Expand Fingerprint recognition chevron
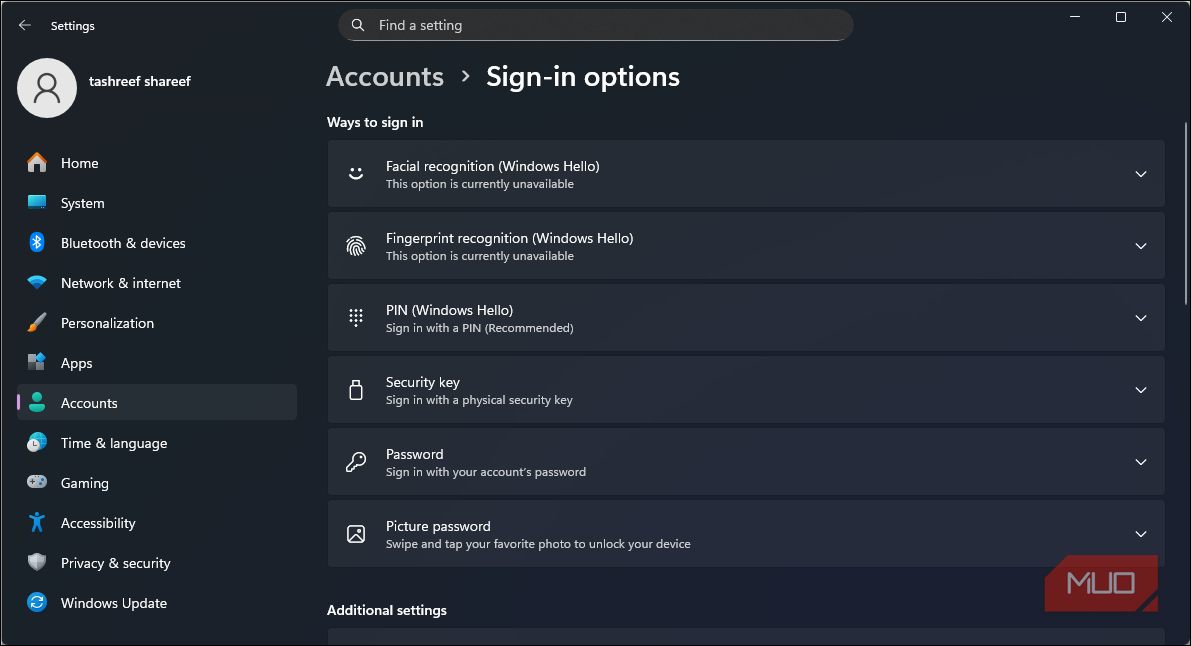The height and width of the screenshot is (646, 1191). coord(1140,246)
